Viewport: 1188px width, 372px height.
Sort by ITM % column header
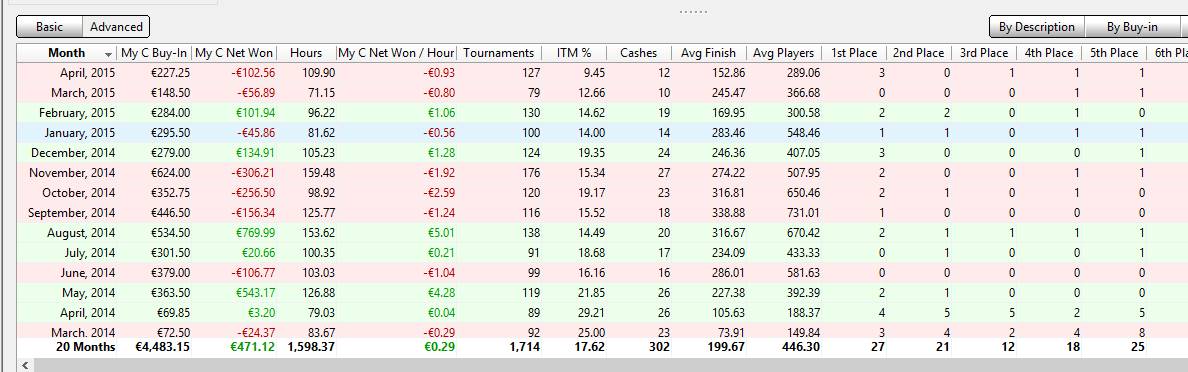coord(574,53)
